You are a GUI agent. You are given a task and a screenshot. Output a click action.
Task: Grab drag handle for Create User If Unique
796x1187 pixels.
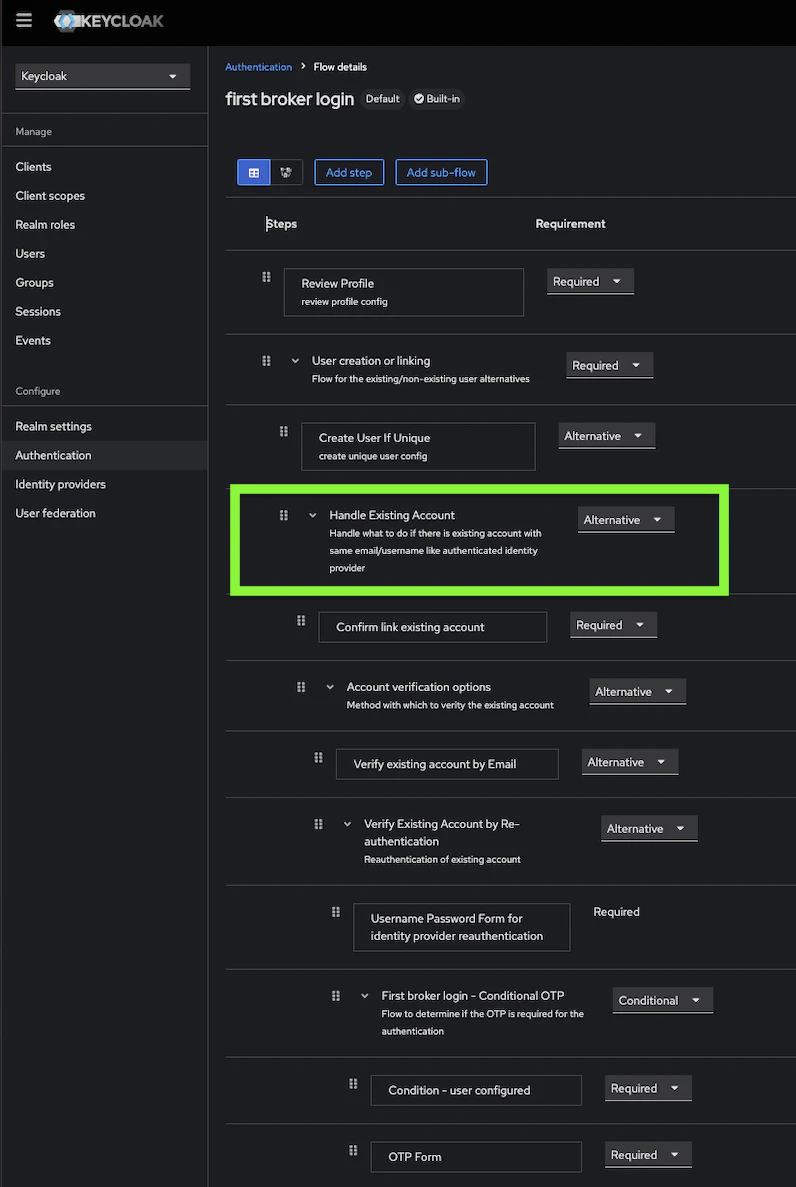coord(283,431)
